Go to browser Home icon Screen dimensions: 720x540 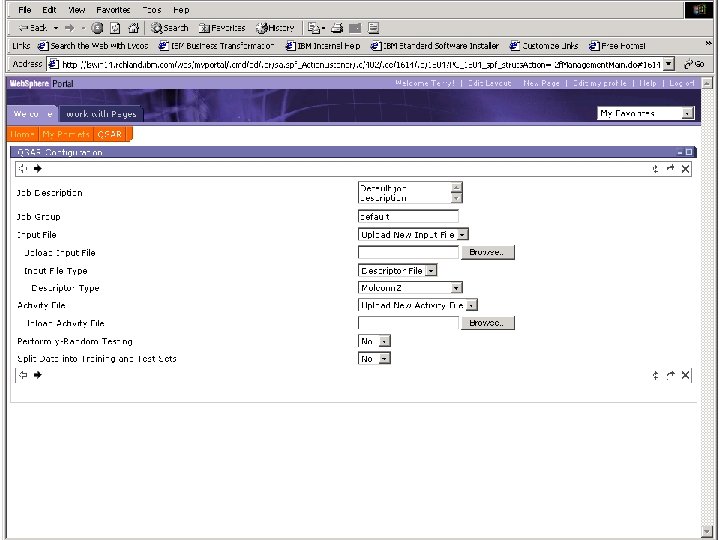(133, 28)
